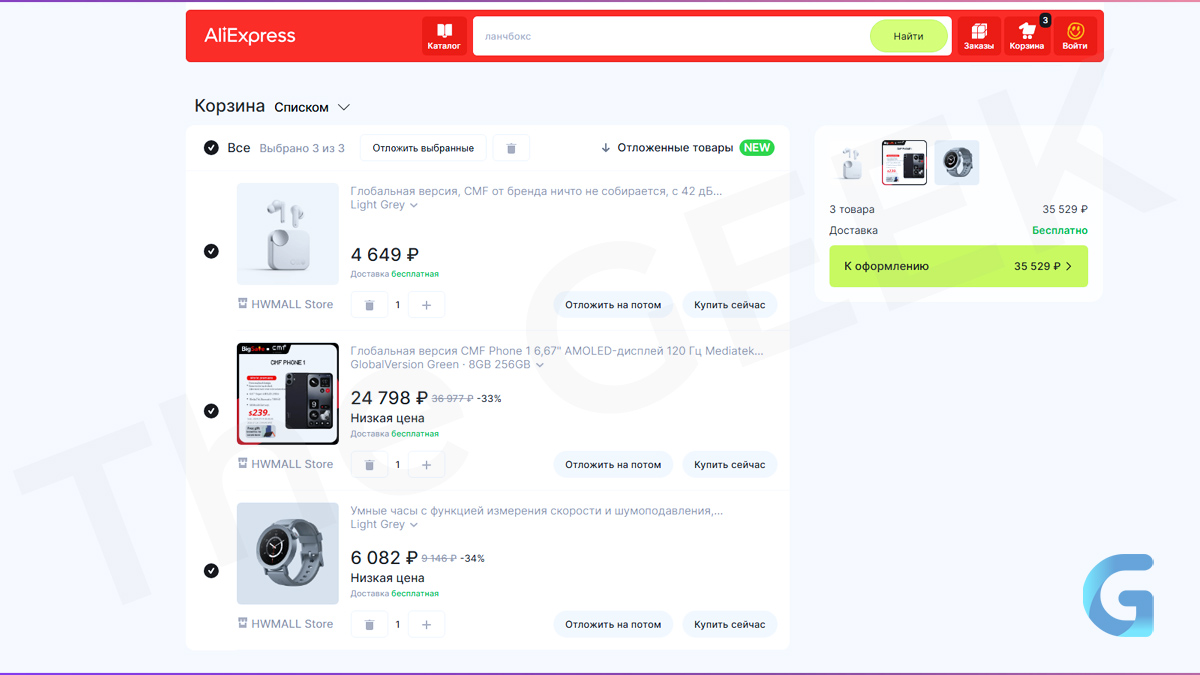Screen dimensions: 1200x675
Task: Click the NEW badge
Action: 757,148
